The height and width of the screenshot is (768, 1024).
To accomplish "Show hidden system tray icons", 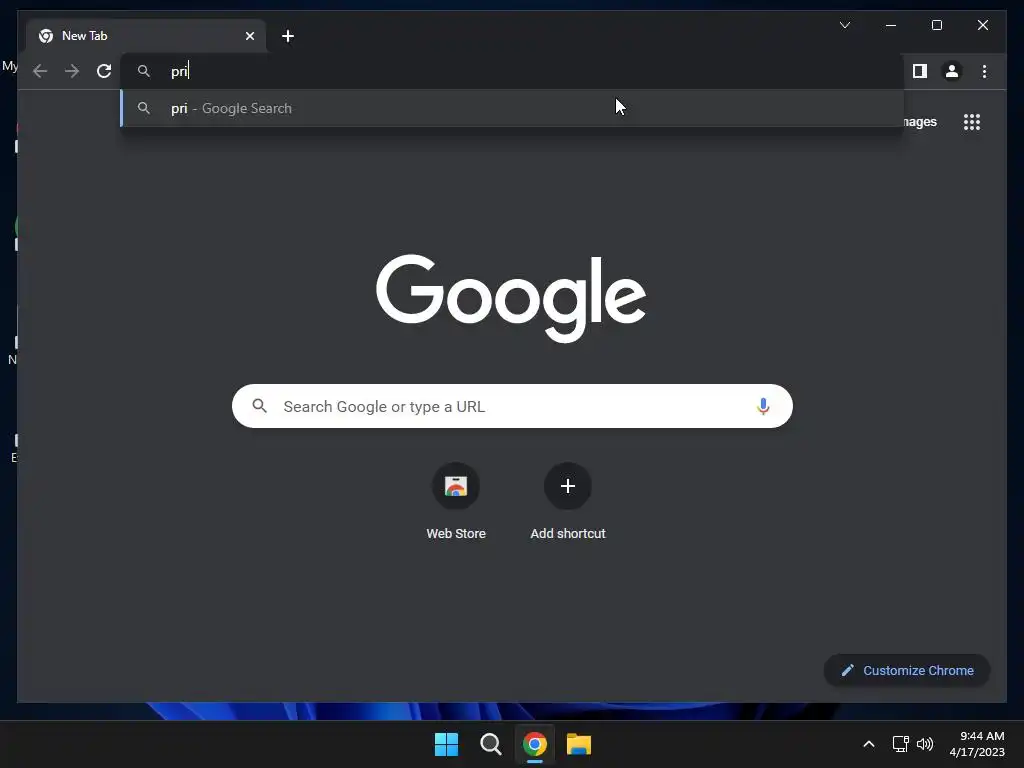I will [869, 744].
